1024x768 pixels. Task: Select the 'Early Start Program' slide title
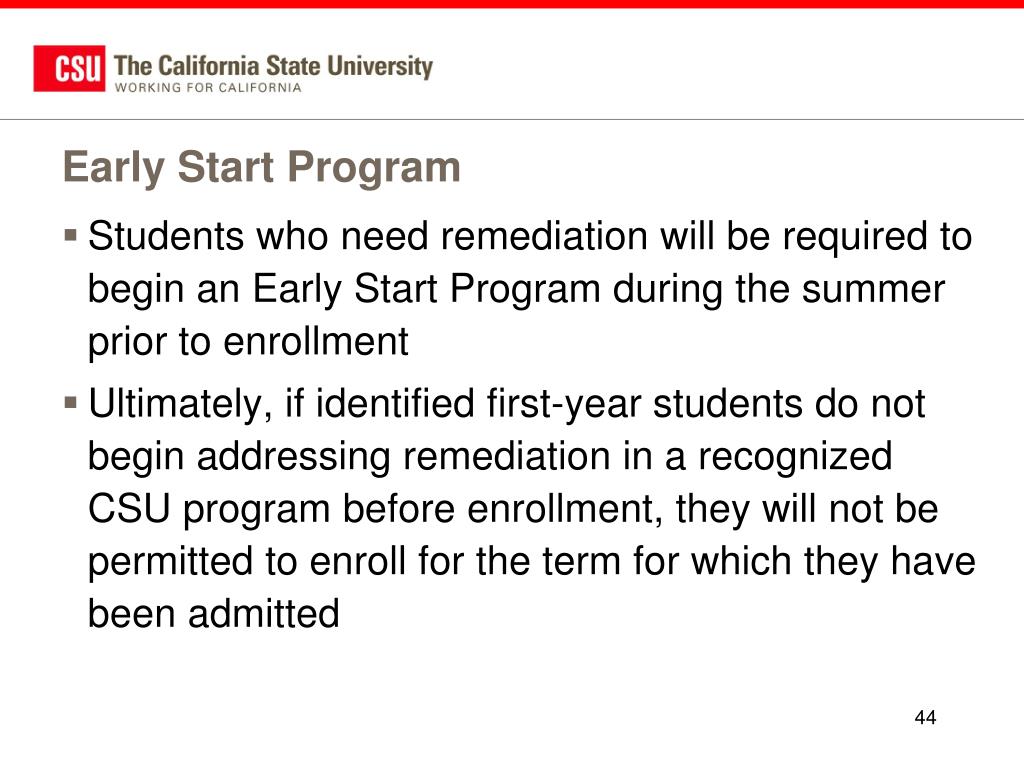click(x=262, y=167)
